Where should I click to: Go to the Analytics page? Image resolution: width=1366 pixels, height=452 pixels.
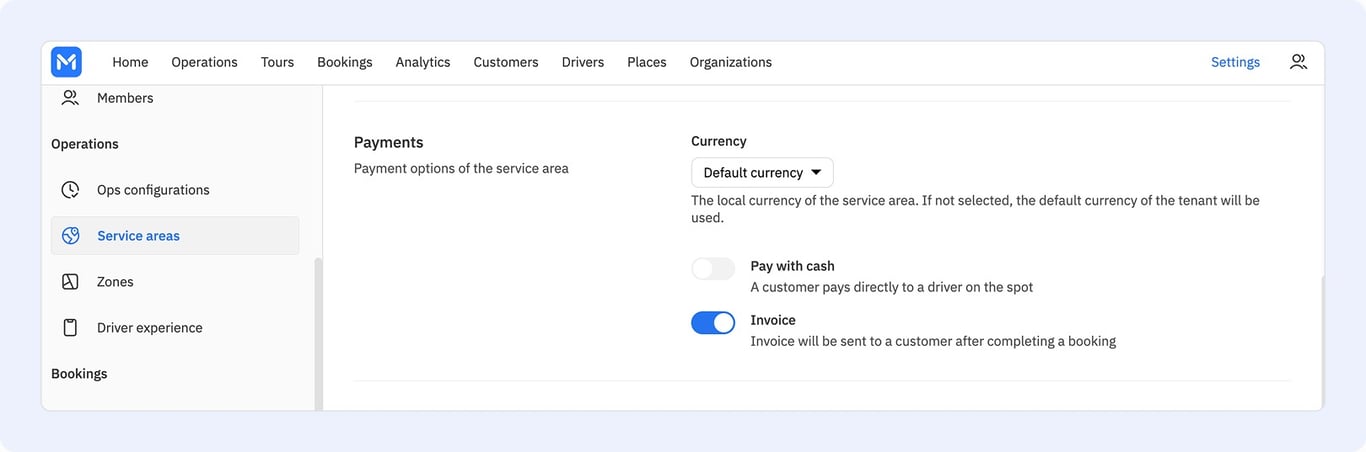(423, 62)
